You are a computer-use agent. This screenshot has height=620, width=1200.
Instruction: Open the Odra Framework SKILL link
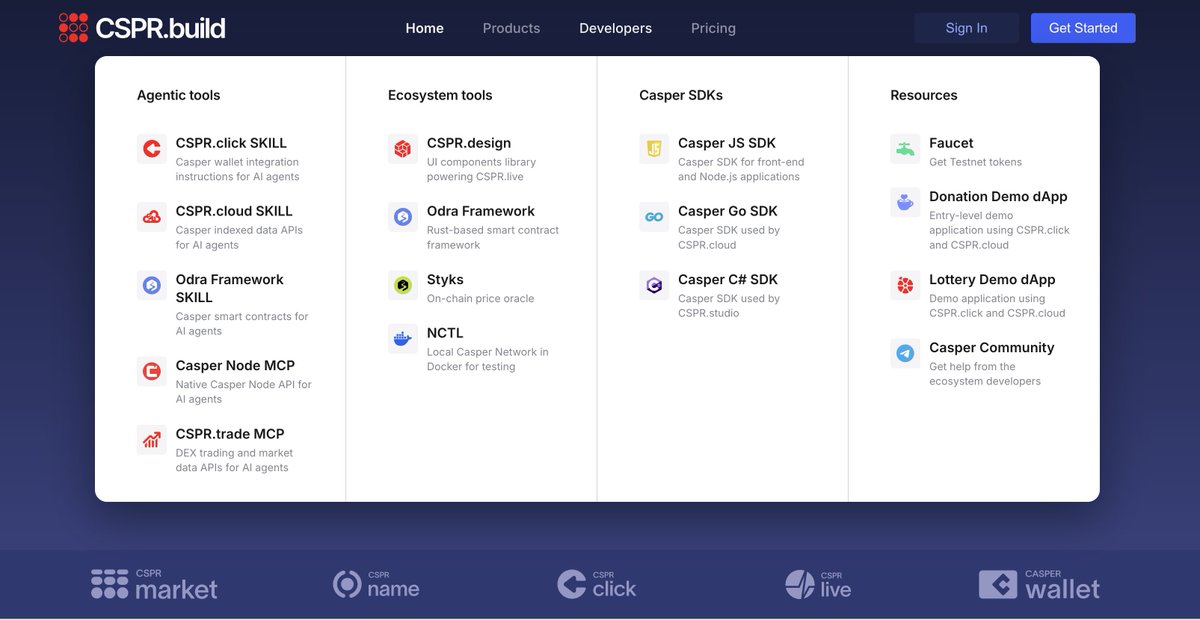[x=230, y=288]
